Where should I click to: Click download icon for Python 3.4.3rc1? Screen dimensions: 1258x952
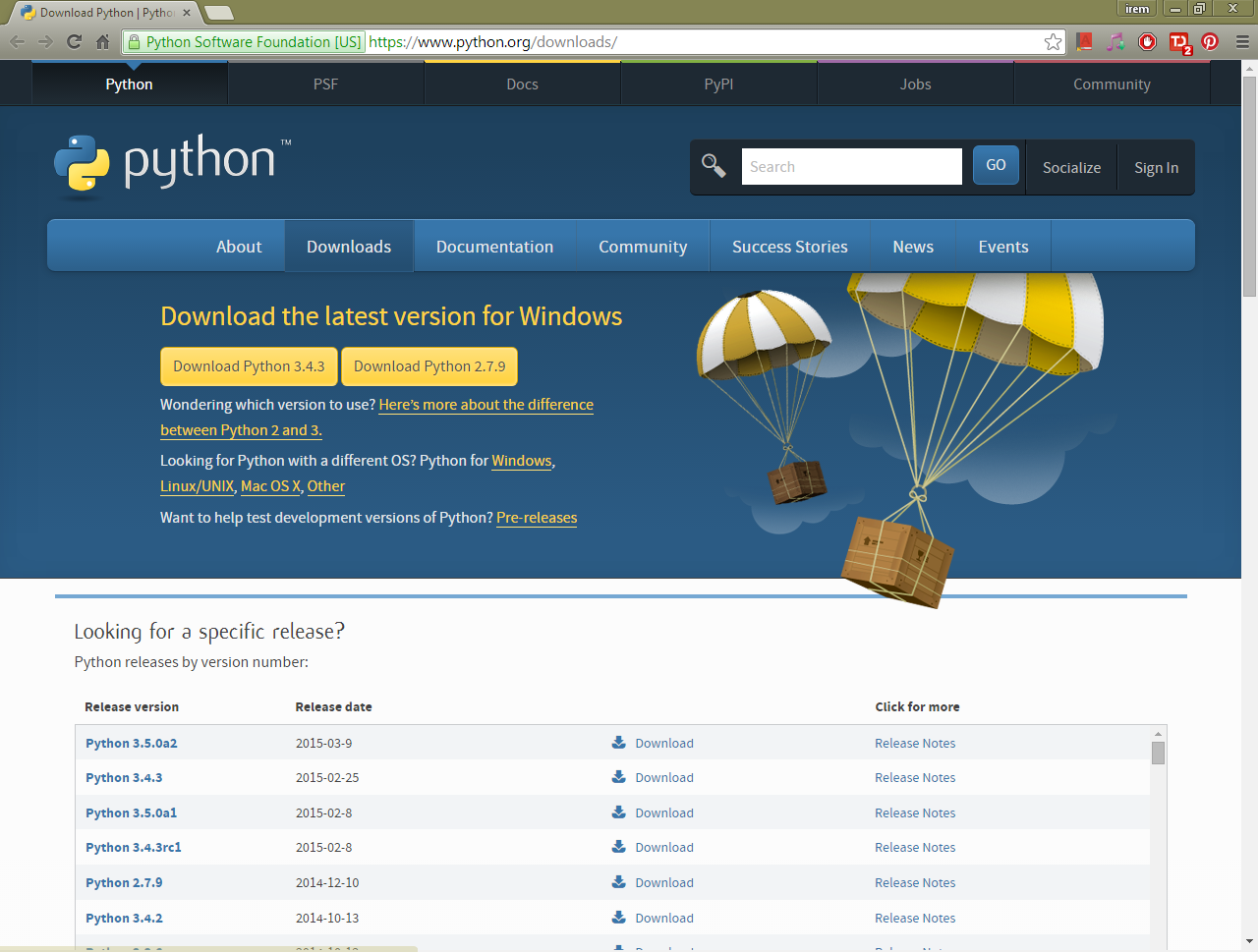(619, 846)
